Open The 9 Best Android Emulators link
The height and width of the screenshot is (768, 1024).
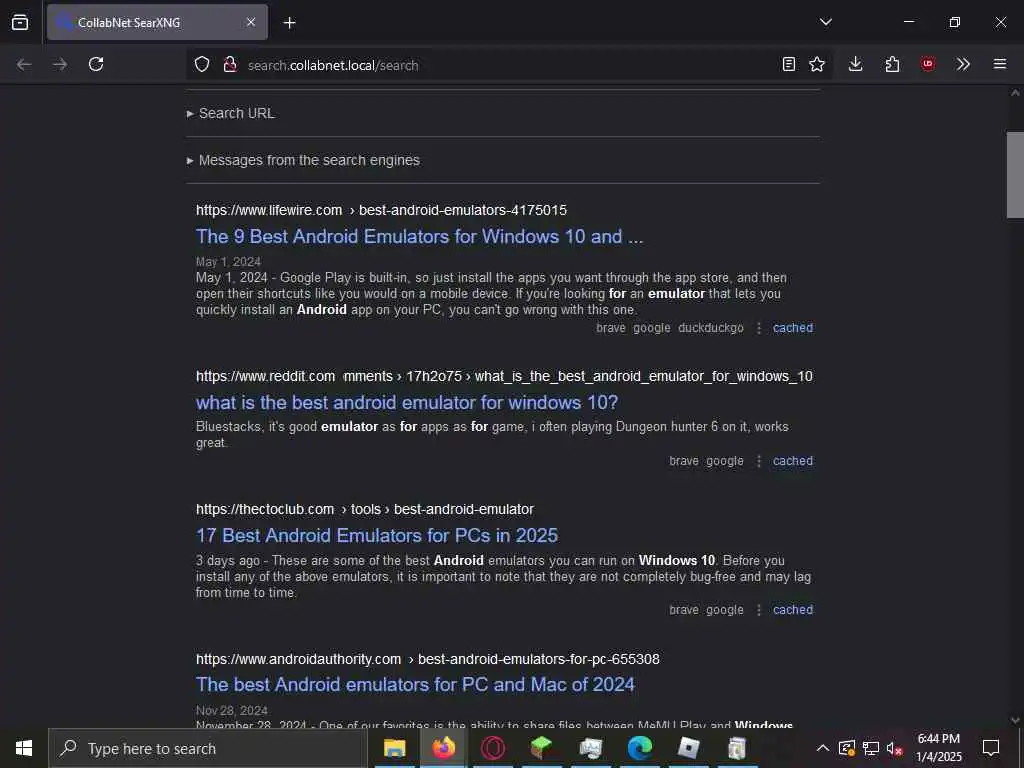tap(419, 236)
